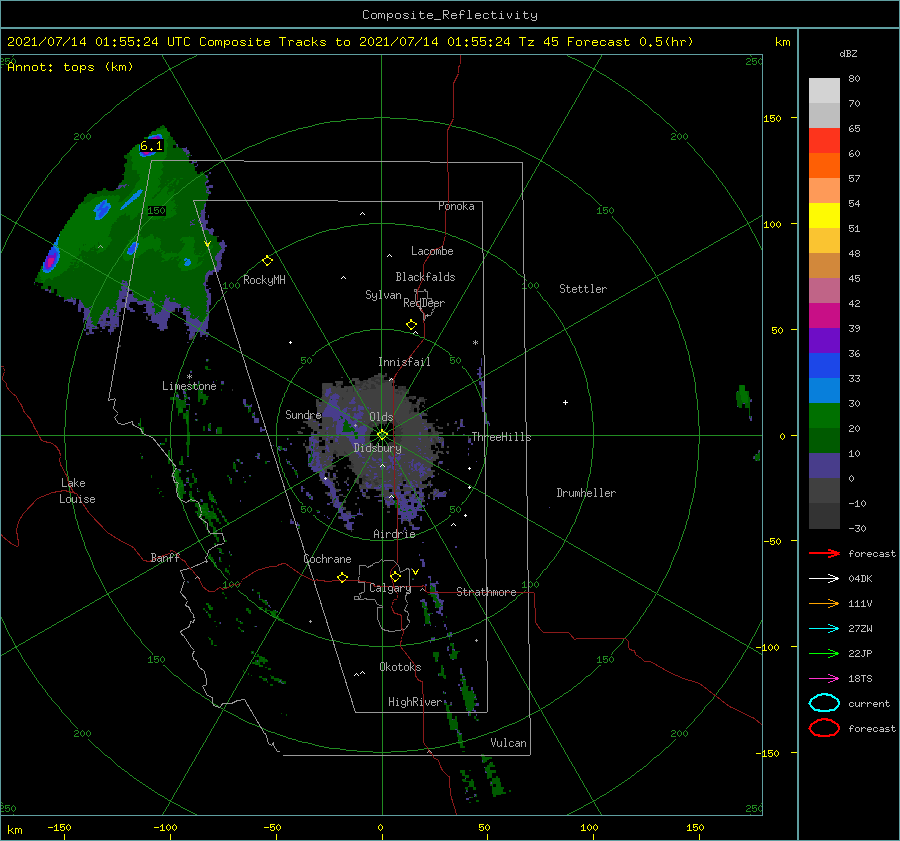Select the Vulcan label
Image resolution: width=900 pixels, height=841 pixels.
[x=508, y=743]
